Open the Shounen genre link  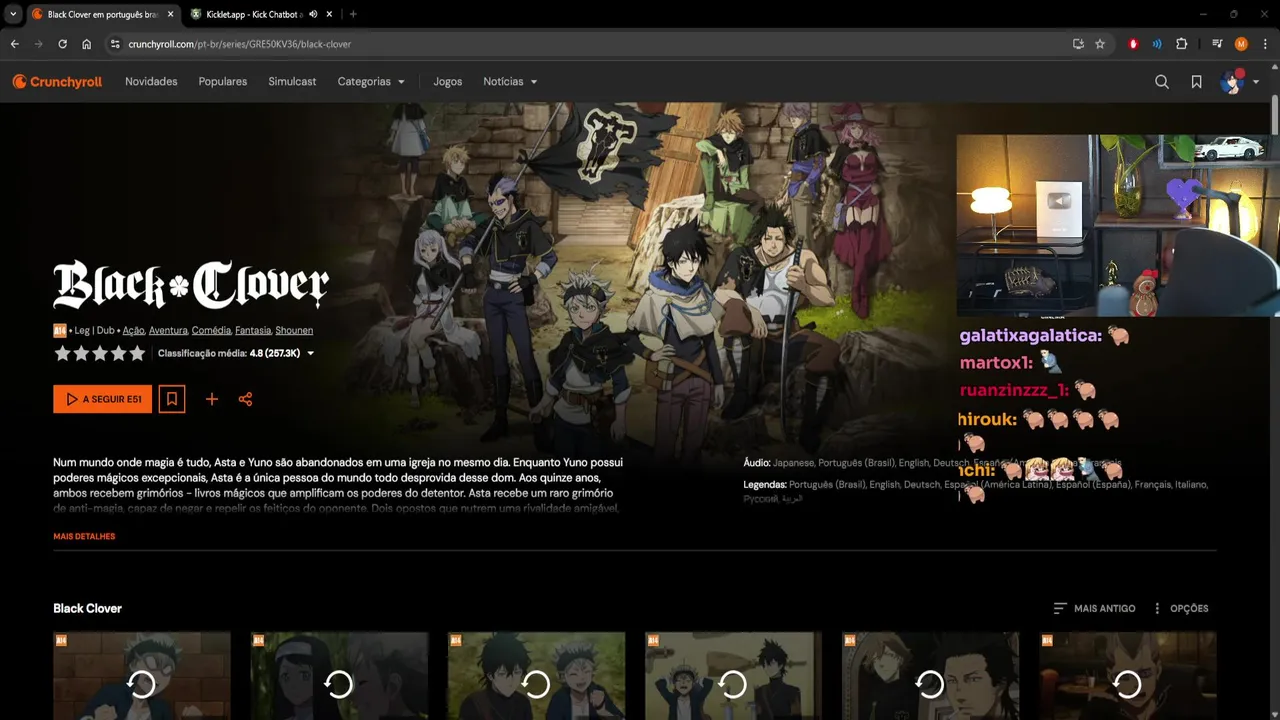tap(294, 330)
